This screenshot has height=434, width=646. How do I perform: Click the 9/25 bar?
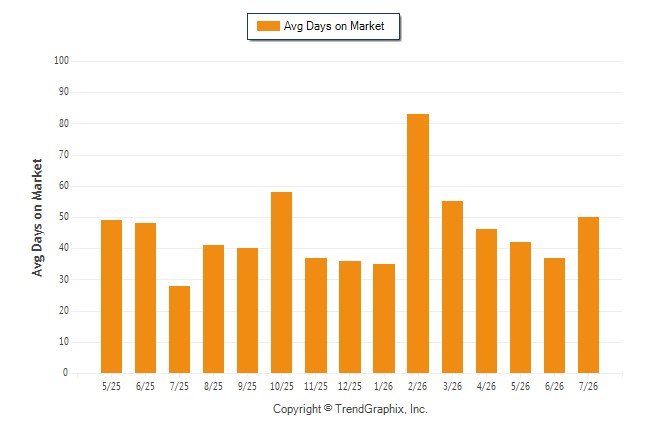pos(248,310)
